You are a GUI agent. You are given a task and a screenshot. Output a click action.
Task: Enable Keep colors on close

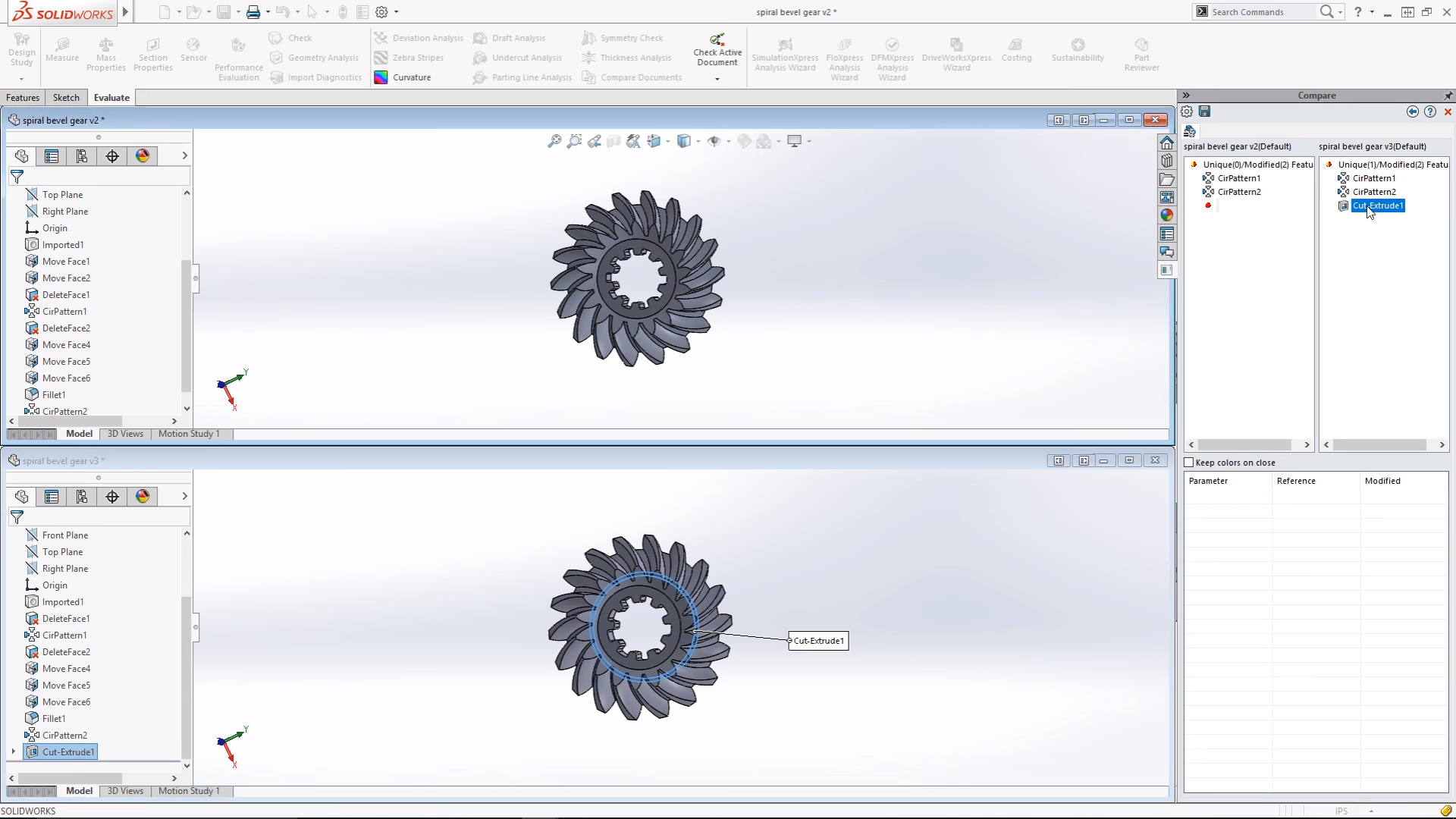pos(1189,463)
